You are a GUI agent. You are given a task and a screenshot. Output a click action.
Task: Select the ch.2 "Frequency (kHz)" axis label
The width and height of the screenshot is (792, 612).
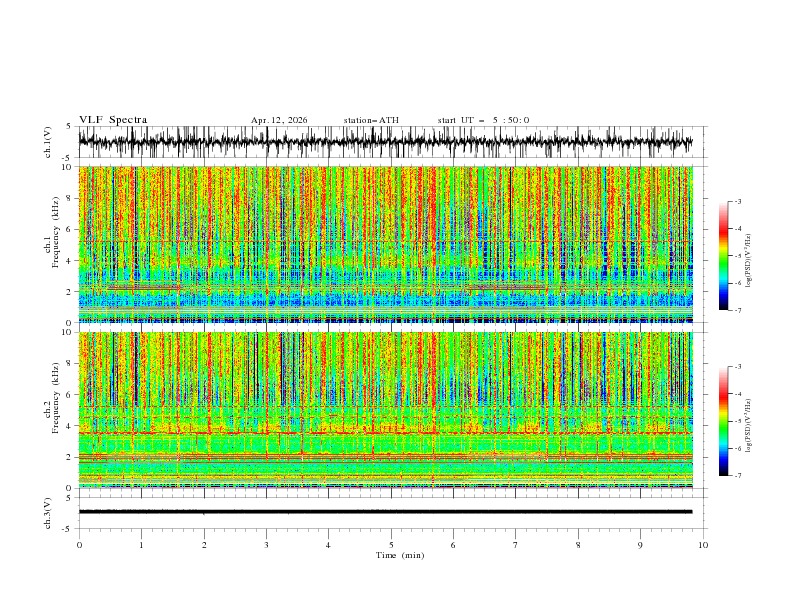(55, 398)
